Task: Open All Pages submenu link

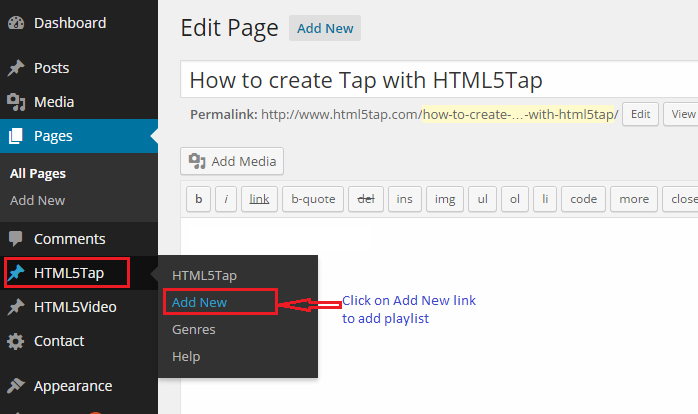Action: coord(38,174)
